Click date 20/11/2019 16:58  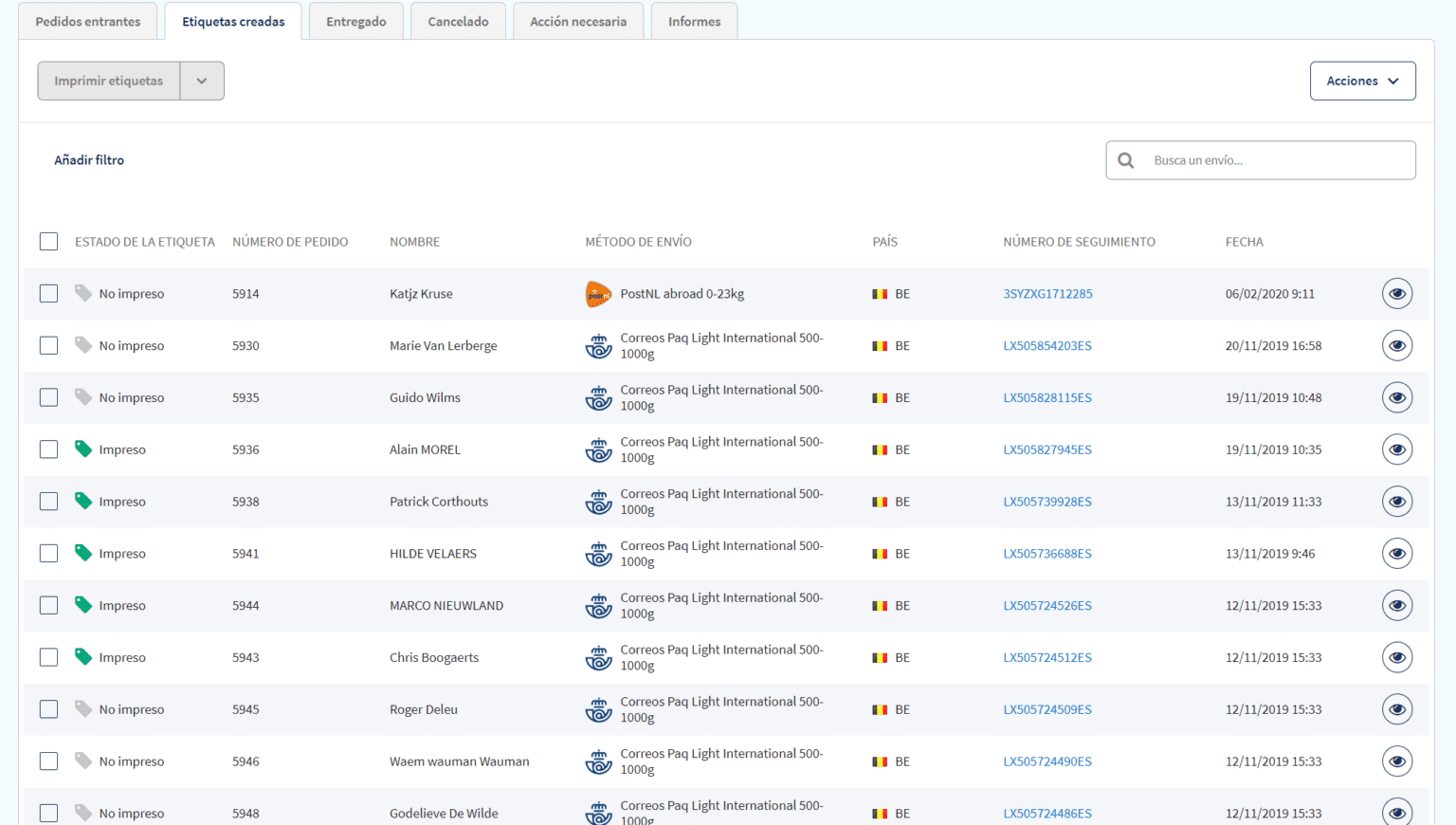point(1273,346)
